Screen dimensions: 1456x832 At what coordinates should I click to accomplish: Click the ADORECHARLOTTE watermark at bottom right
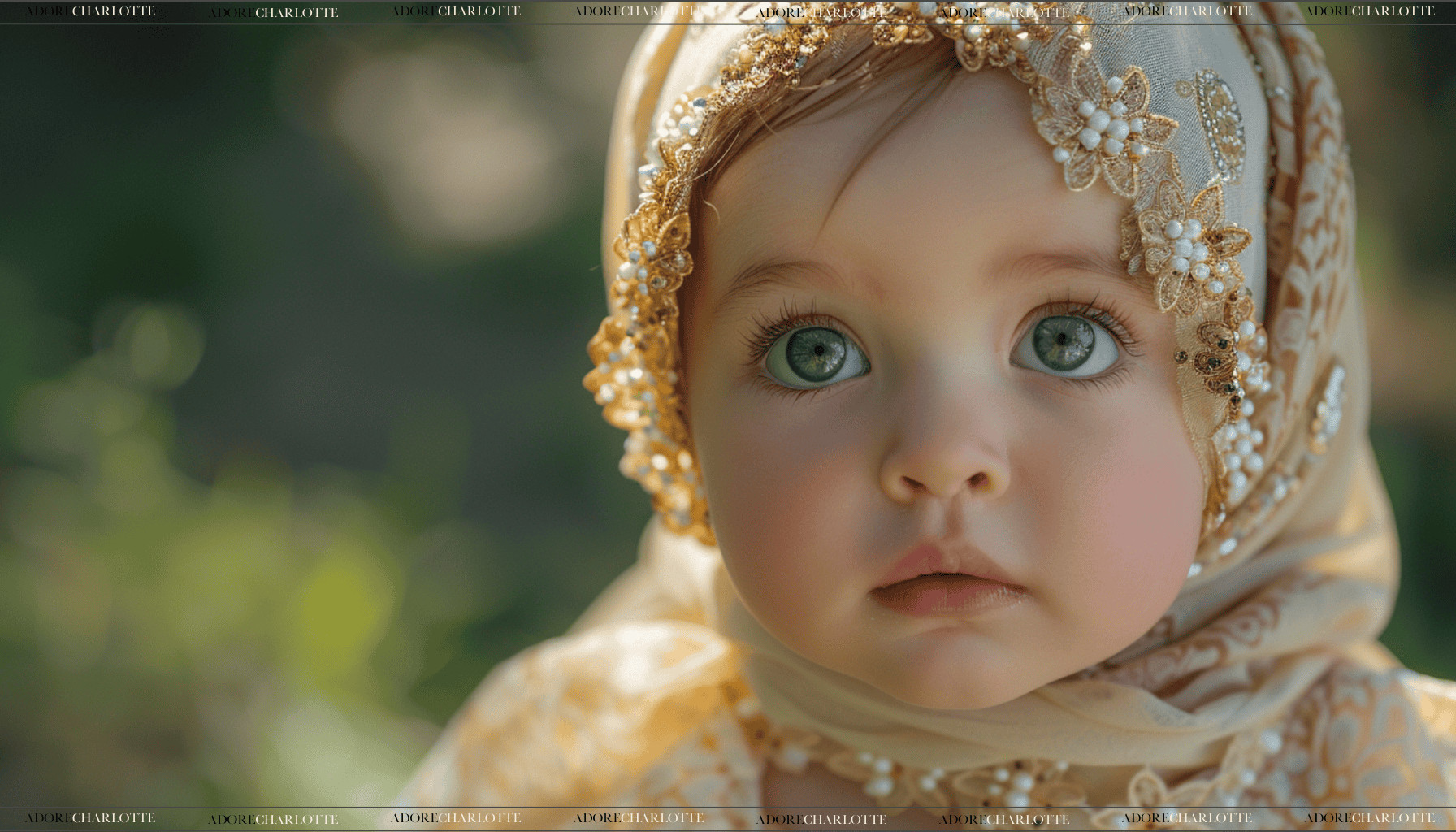tap(1372, 818)
